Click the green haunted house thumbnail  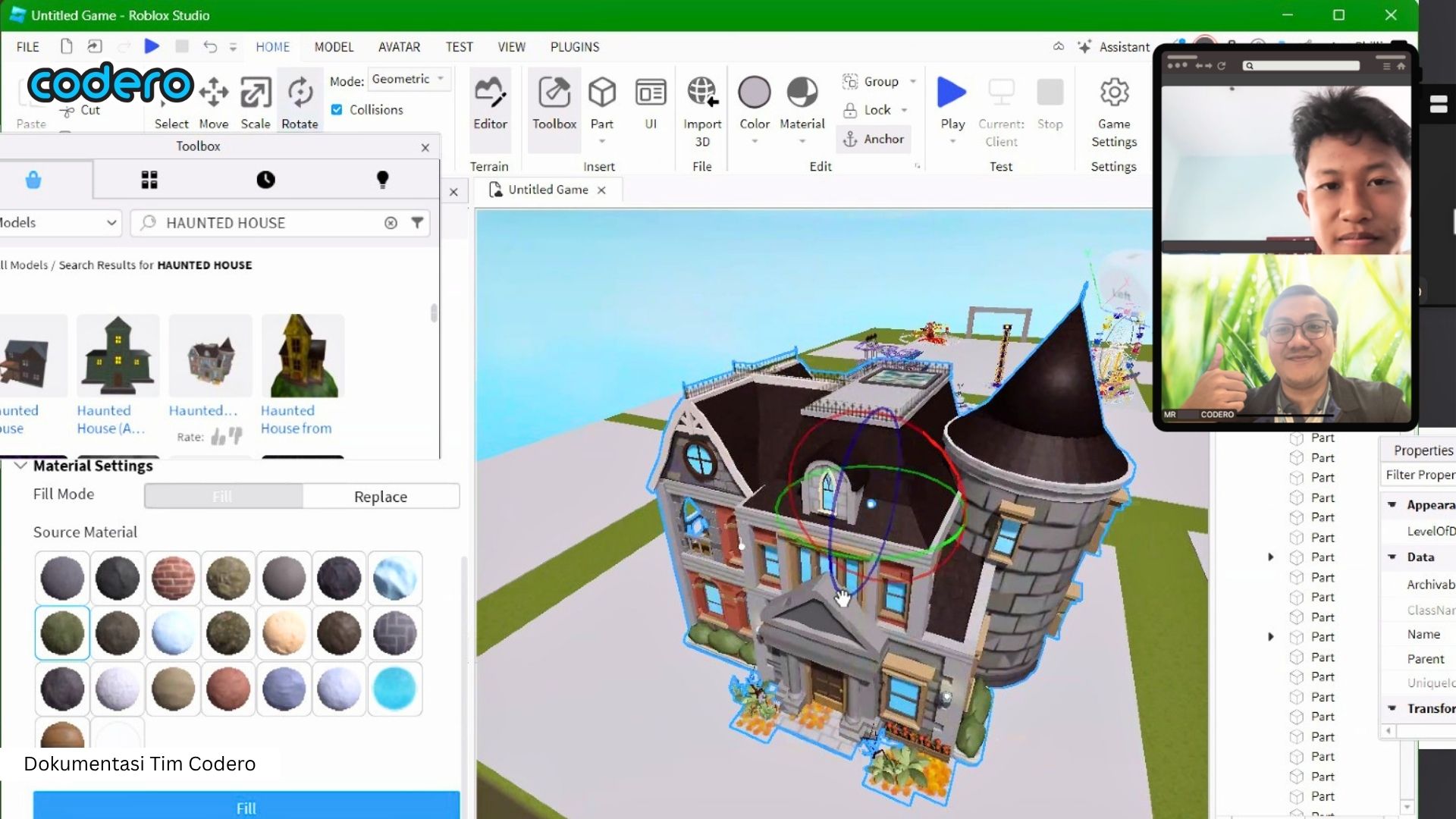(118, 356)
